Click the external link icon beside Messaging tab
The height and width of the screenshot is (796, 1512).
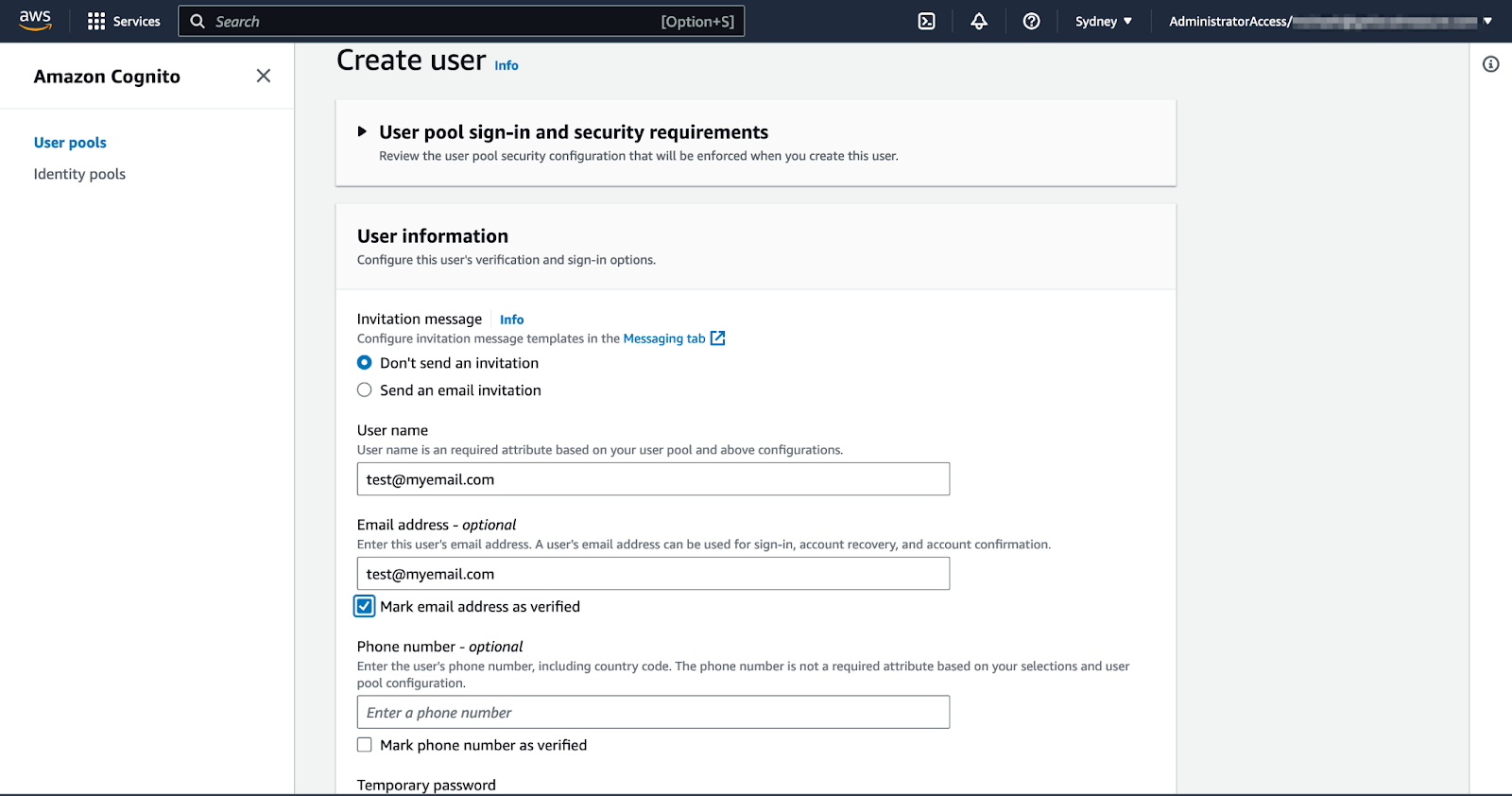[718, 338]
